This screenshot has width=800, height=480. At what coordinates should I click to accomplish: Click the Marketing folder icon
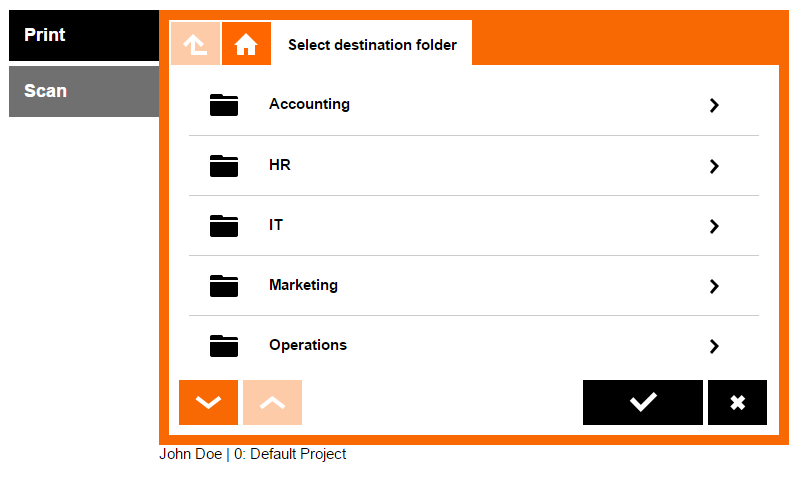224,286
